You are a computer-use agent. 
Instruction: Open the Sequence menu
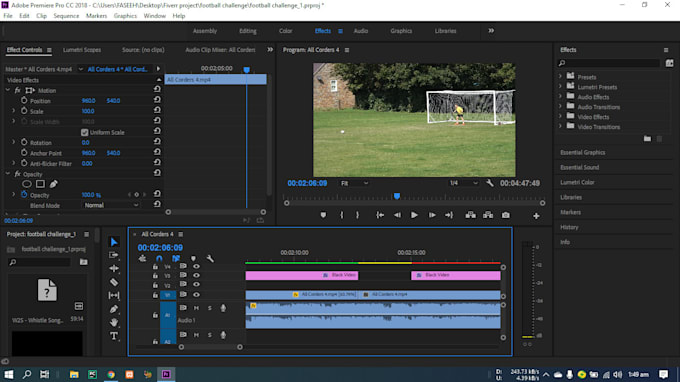66,16
